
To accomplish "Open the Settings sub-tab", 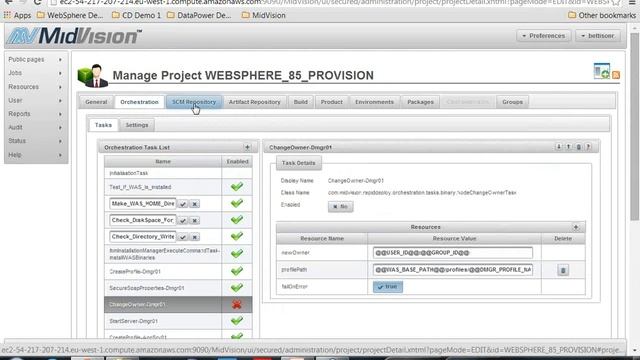I will click(x=137, y=125).
